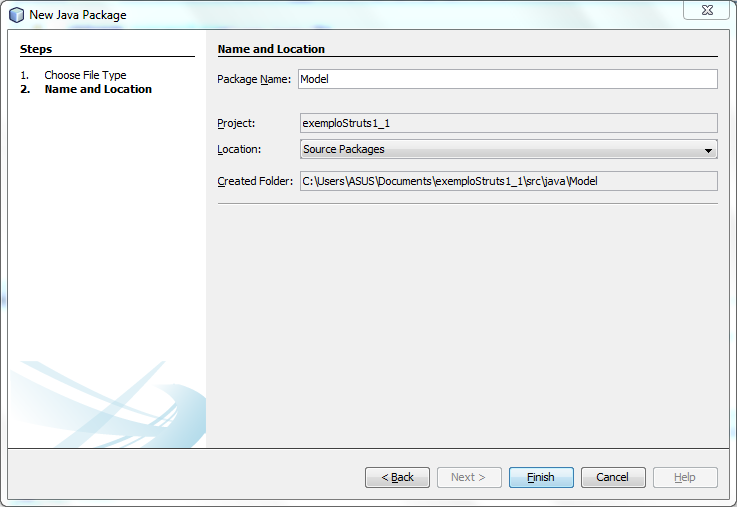Click the package cube icon in title bar
The width and height of the screenshot is (737, 507).
16,15
